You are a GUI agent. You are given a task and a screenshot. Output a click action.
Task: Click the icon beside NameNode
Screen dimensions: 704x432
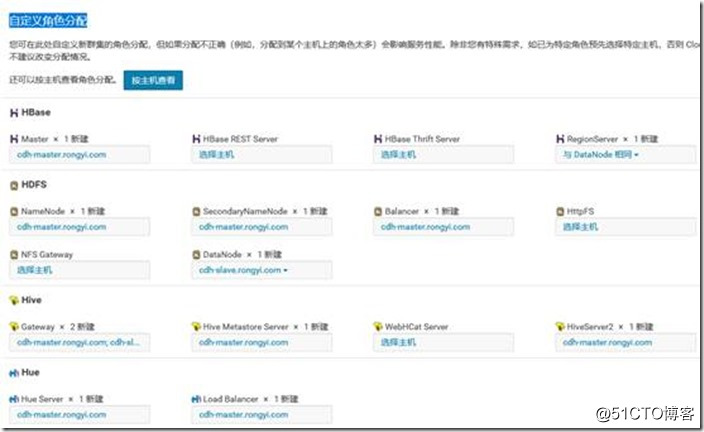point(14,212)
